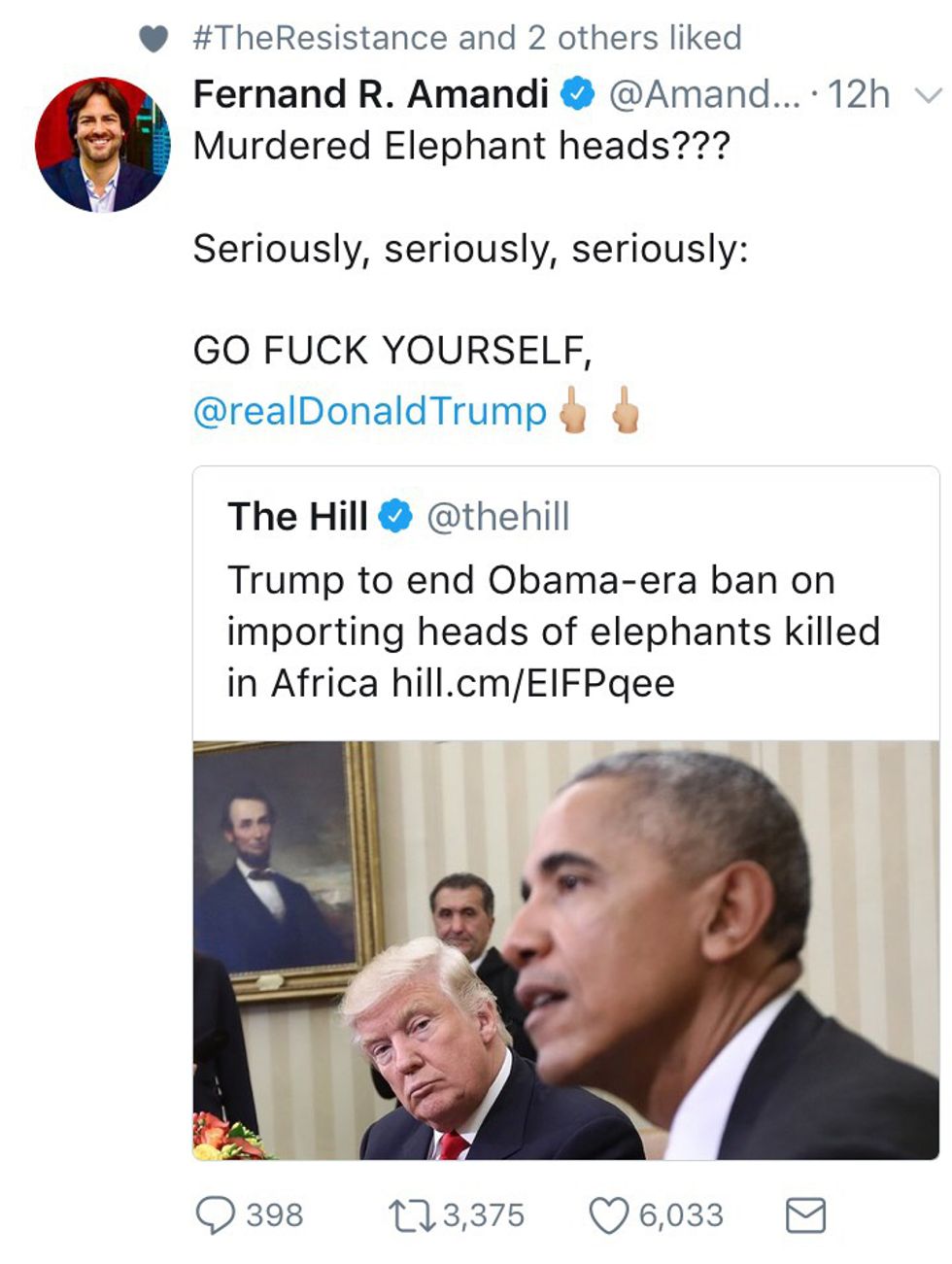Click The Hill's verified badge
The height and width of the screenshot is (1264, 952).
point(395,516)
